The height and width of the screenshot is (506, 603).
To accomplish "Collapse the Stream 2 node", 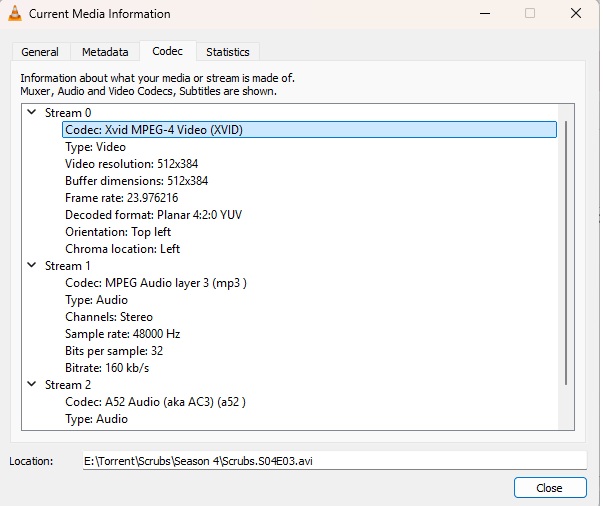I will tap(32, 384).
